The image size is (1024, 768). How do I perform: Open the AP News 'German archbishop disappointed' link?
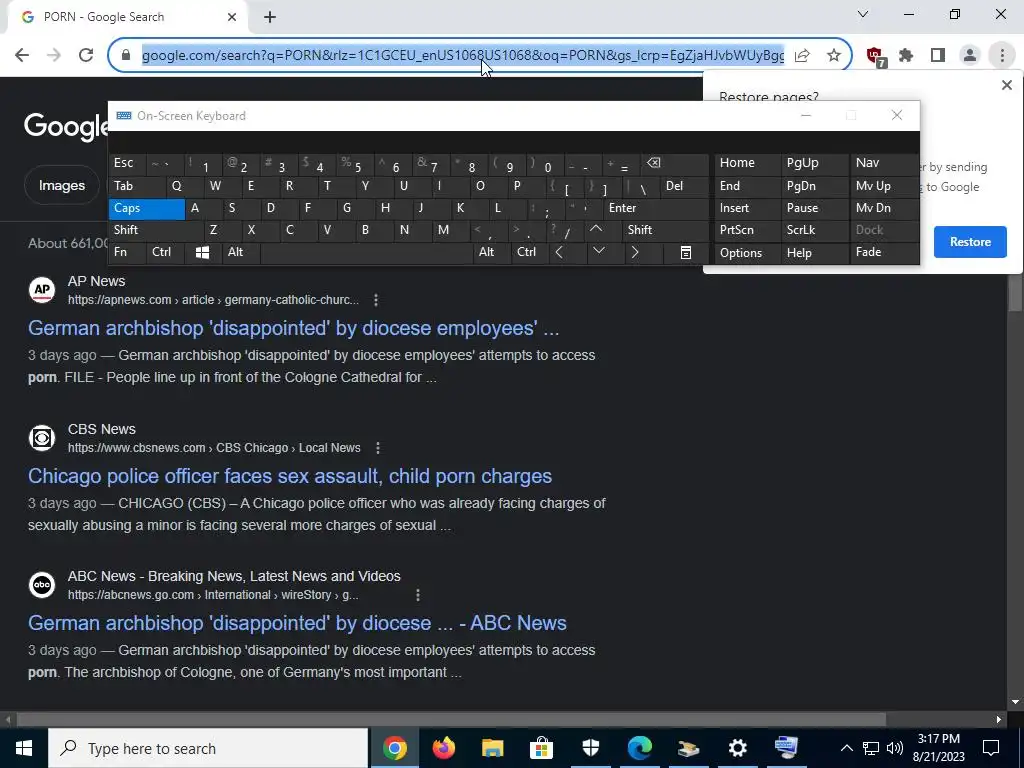point(293,328)
